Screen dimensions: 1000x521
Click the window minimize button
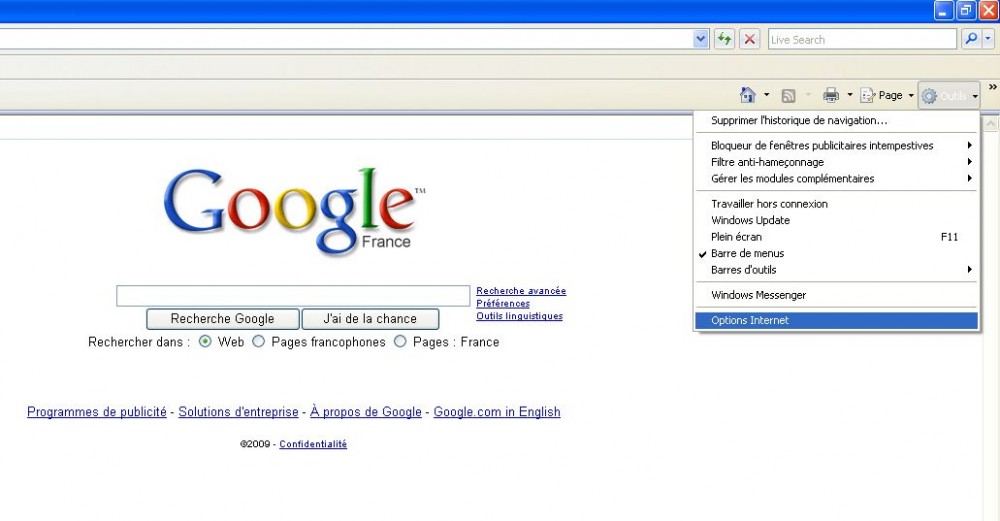tap(944, 10)
